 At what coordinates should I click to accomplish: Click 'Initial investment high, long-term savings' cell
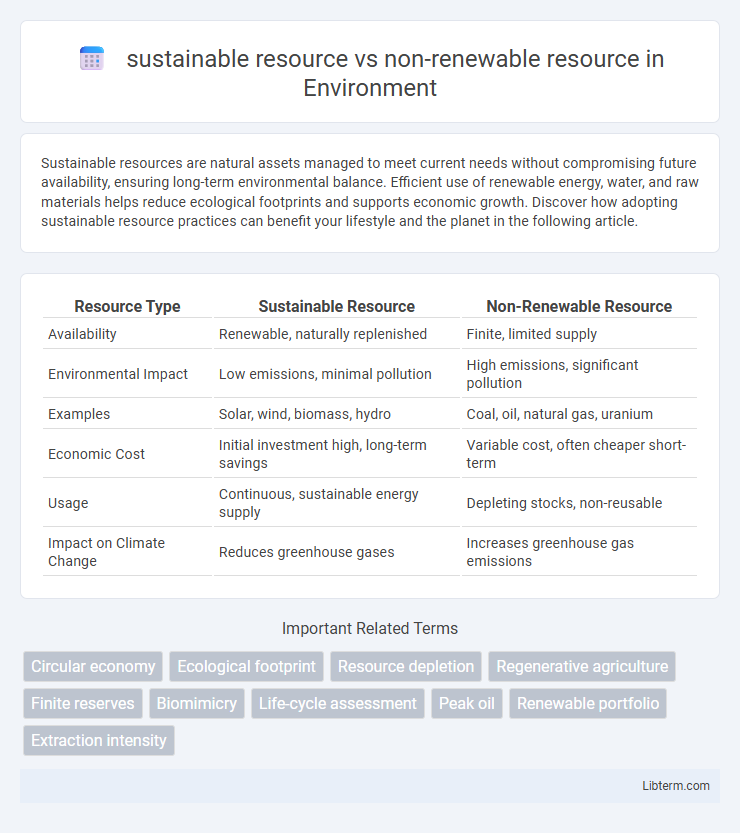[336, 454]
